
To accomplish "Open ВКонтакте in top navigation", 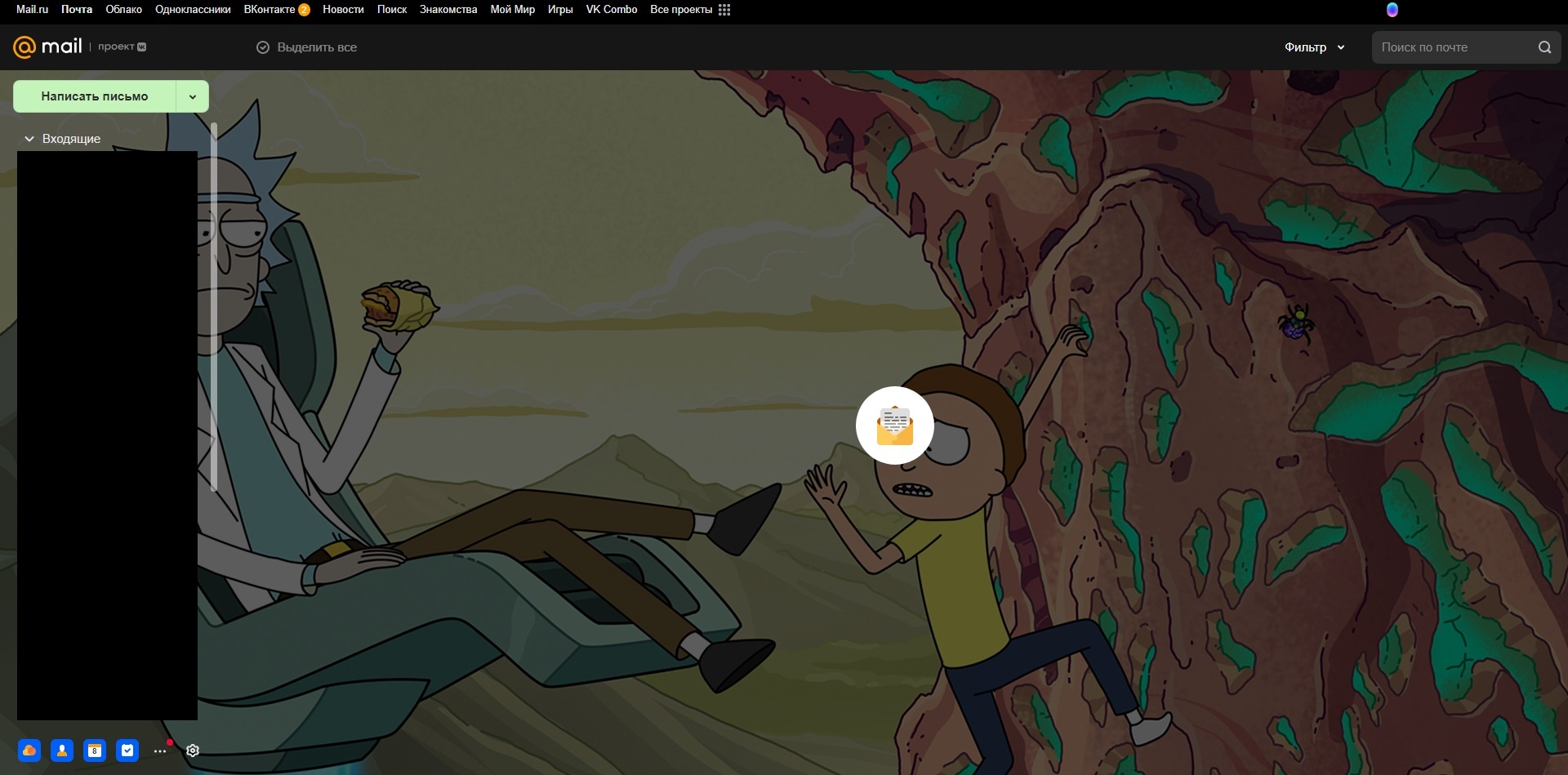I will (x=269, y=10).
